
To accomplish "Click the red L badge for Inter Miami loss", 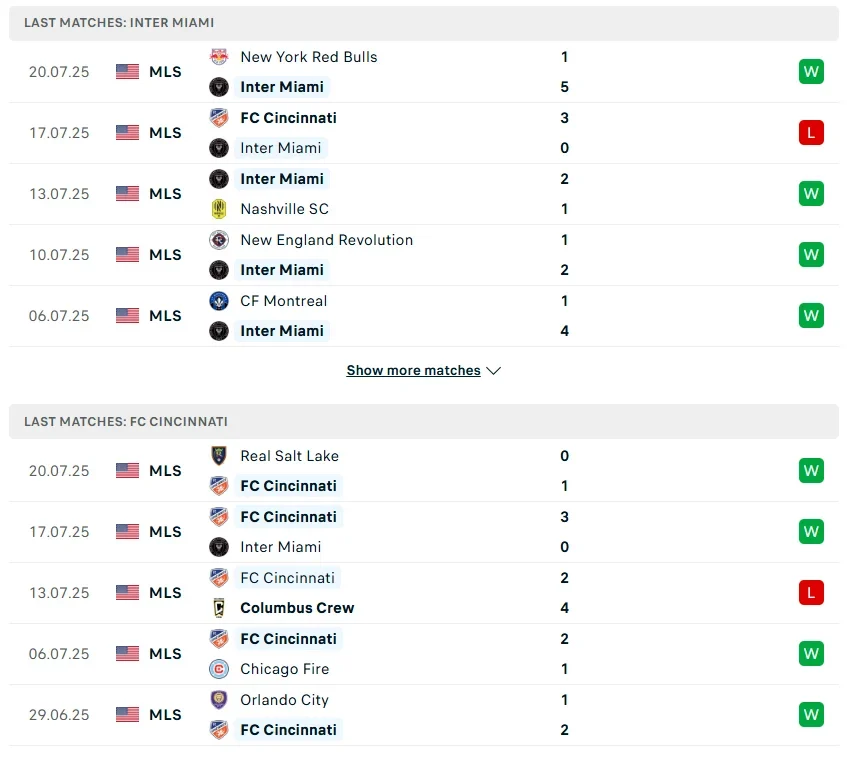I will pyautogui.click(x=811, y=133).
